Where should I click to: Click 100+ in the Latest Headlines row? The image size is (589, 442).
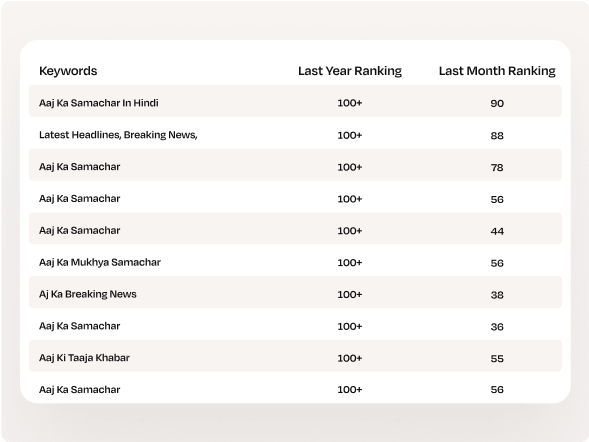tap(350, 135)
